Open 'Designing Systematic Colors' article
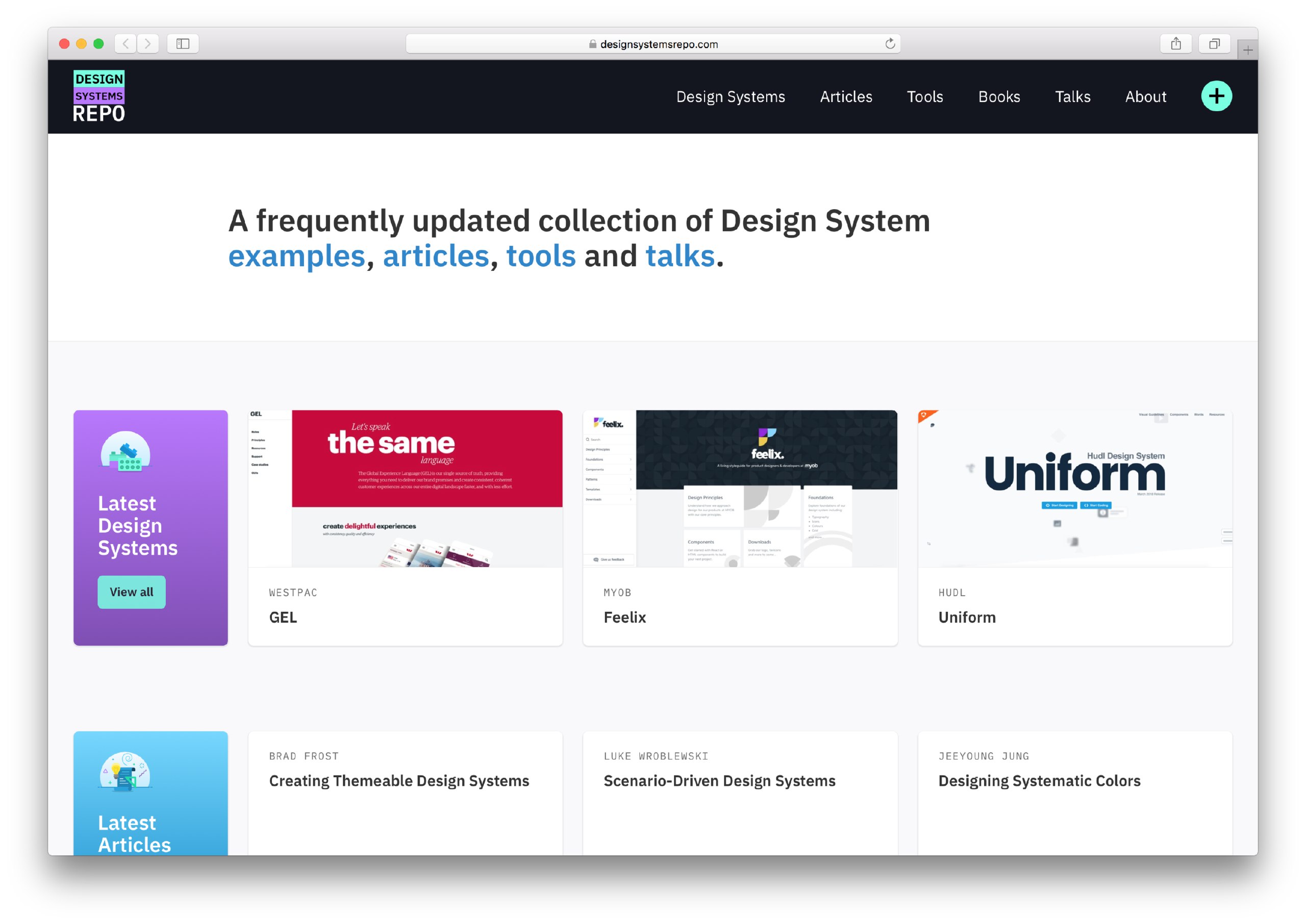The image size is (1306, 924). [x=1039, y=781]
